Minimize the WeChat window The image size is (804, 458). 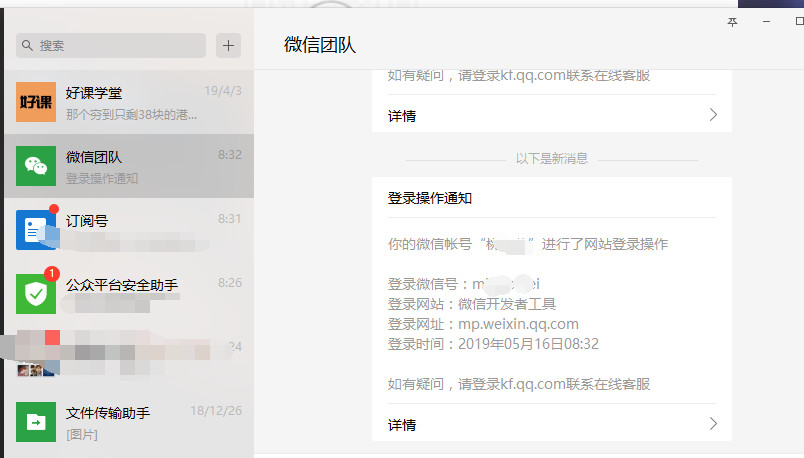766,22
